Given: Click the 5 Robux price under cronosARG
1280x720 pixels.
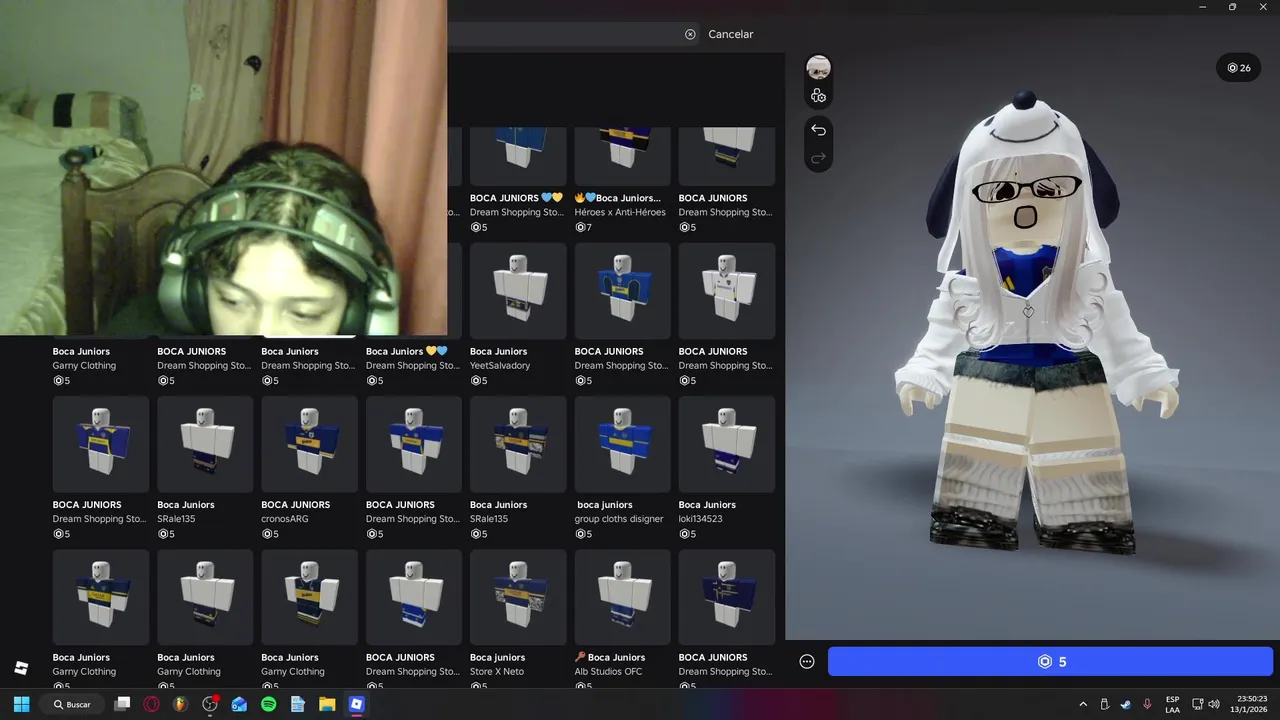Looking at the screenshot, I should [270, 534].
